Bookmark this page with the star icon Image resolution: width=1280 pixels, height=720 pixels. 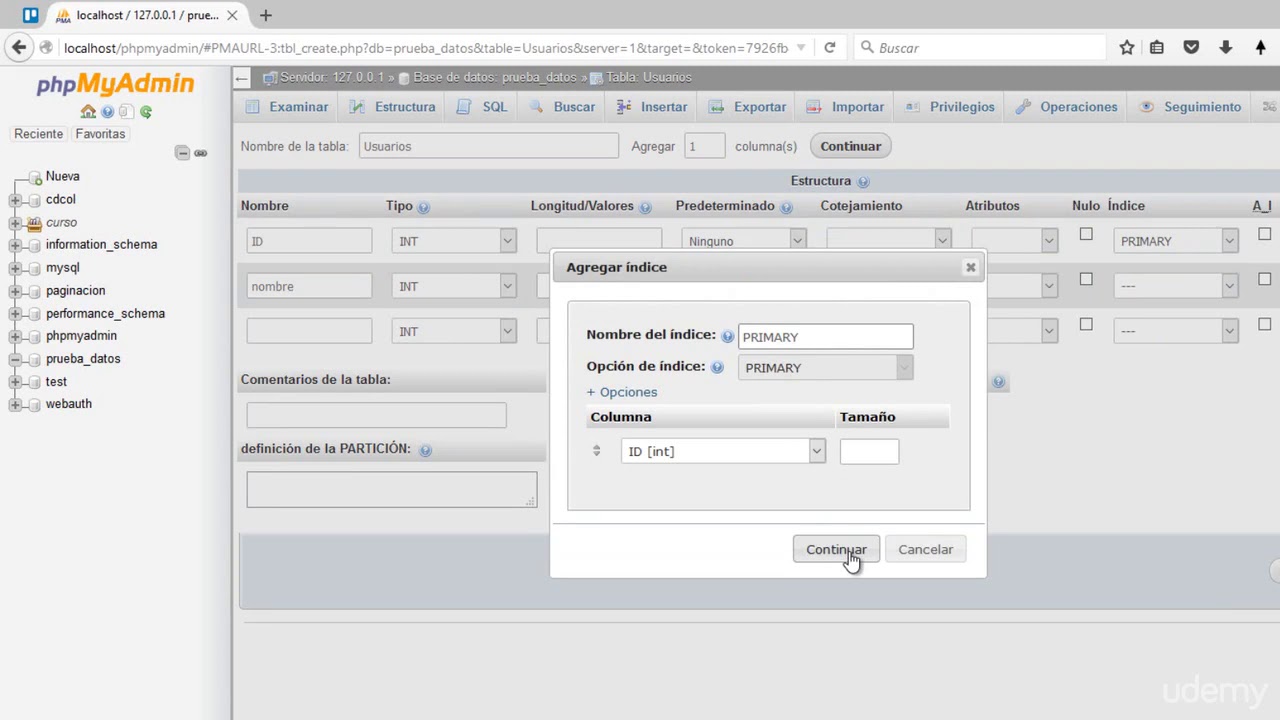click(1127, 47)
